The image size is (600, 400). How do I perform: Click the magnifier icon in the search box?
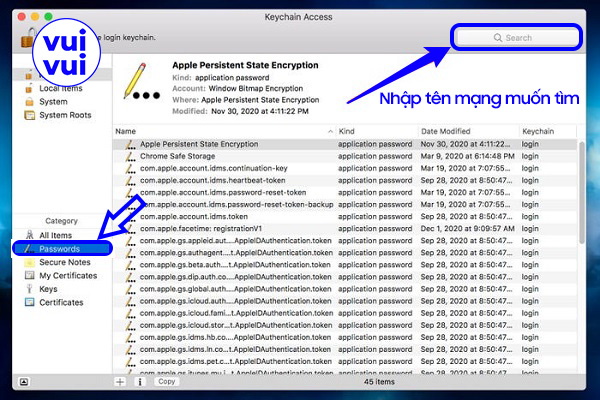coord(498,38)
